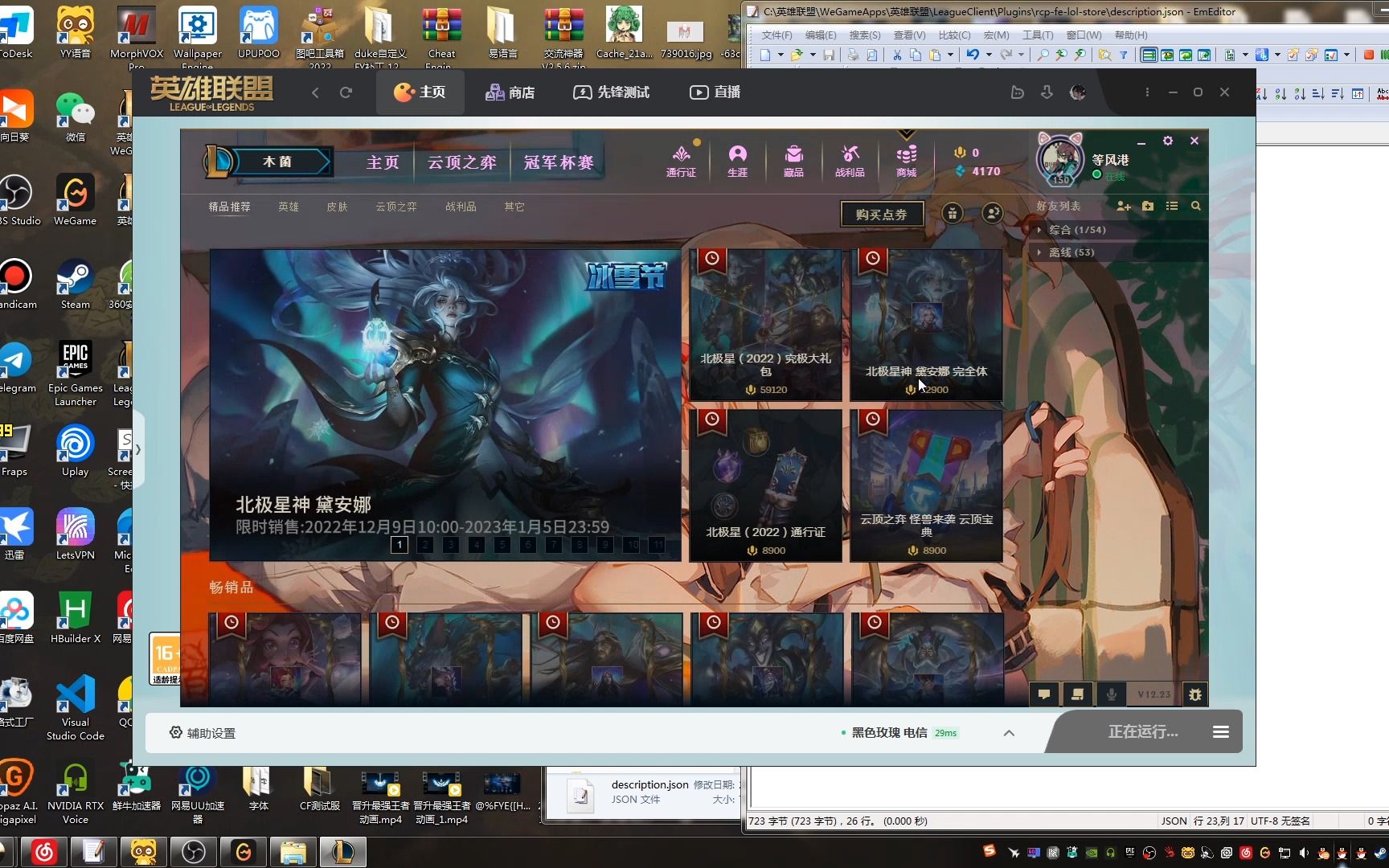The height and width of the screenshot is (868, 1389).
Task: Click Undo icon in EmEditor toolbar
Action: point(973,55)
